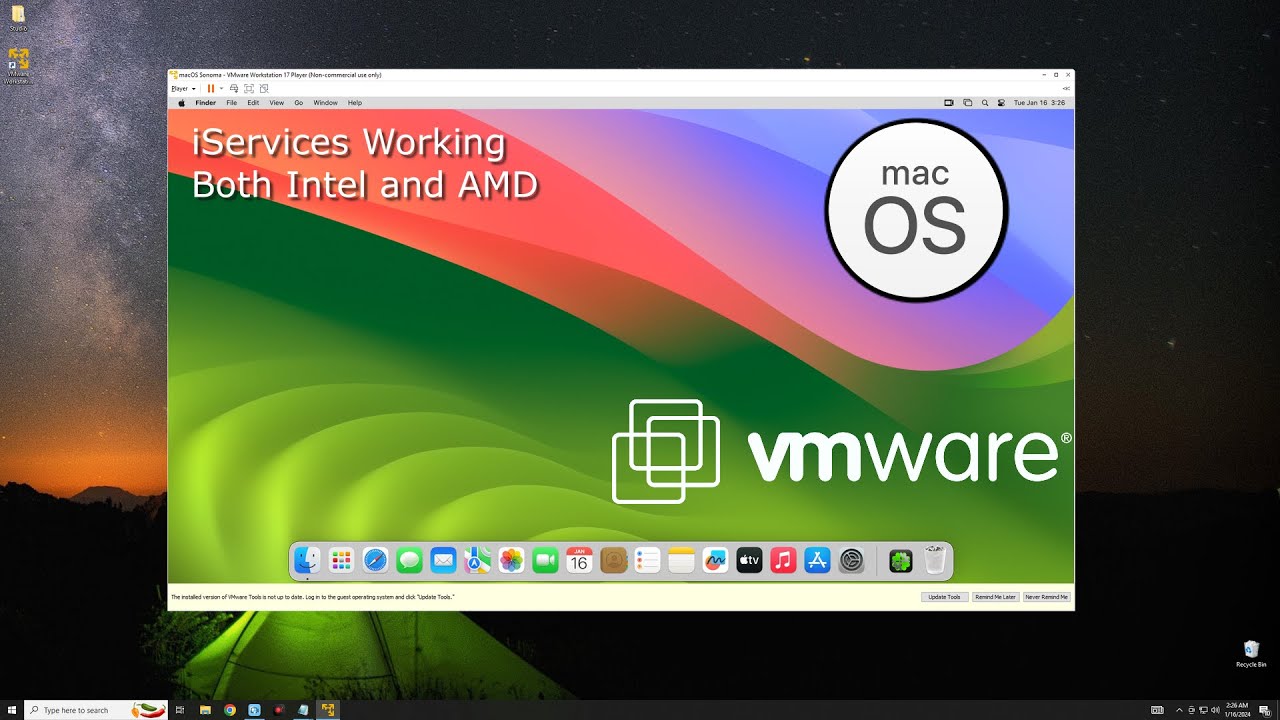Viewport: 1280px width, 720px height.
Task: Click the Windows taskbar clock 2:26 AM
Action: 1237,710
